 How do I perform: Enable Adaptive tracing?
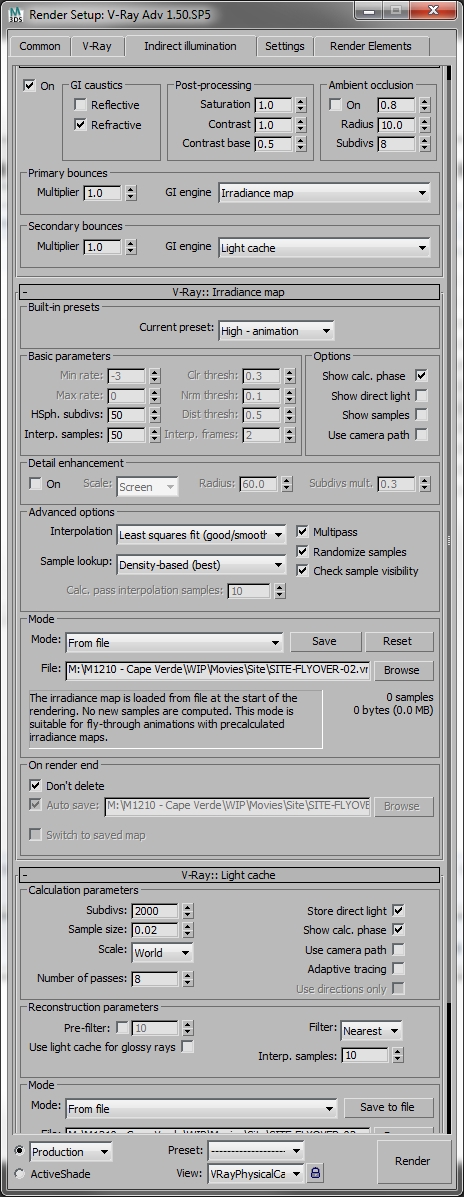coord(398,969)
